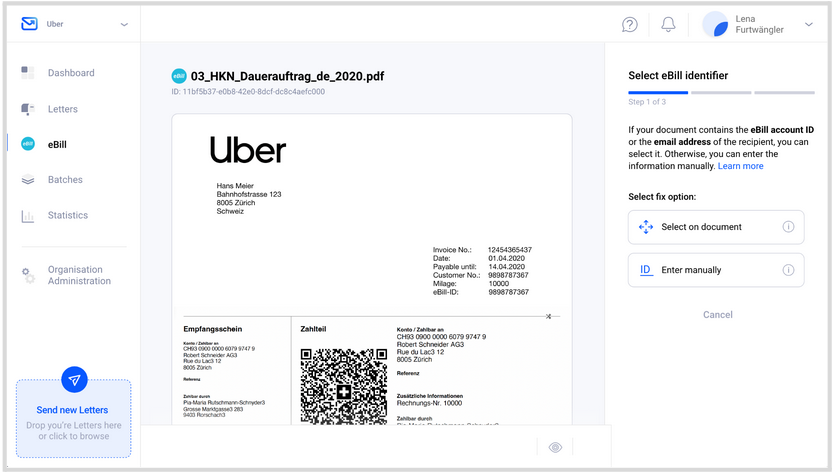The width and height of the screenshot is (834, 474).
Task: Click the eBill badge beside the file name
Action: click(x=179, y=76)
